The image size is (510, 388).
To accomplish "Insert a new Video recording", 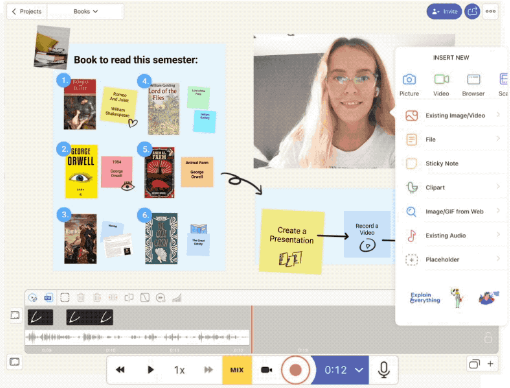I will (441, 85).
